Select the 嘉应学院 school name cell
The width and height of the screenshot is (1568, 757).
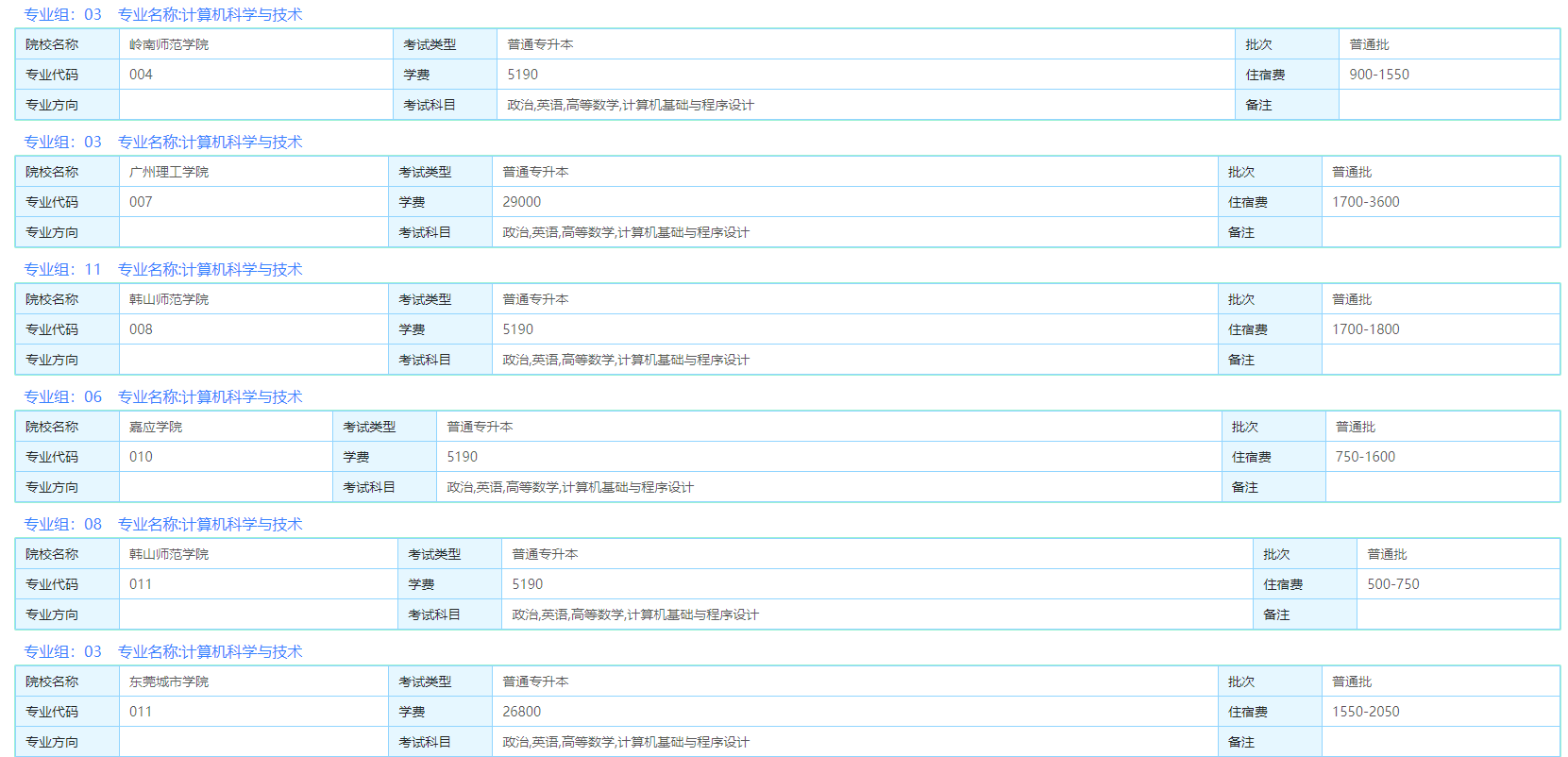tap(226, 427)
